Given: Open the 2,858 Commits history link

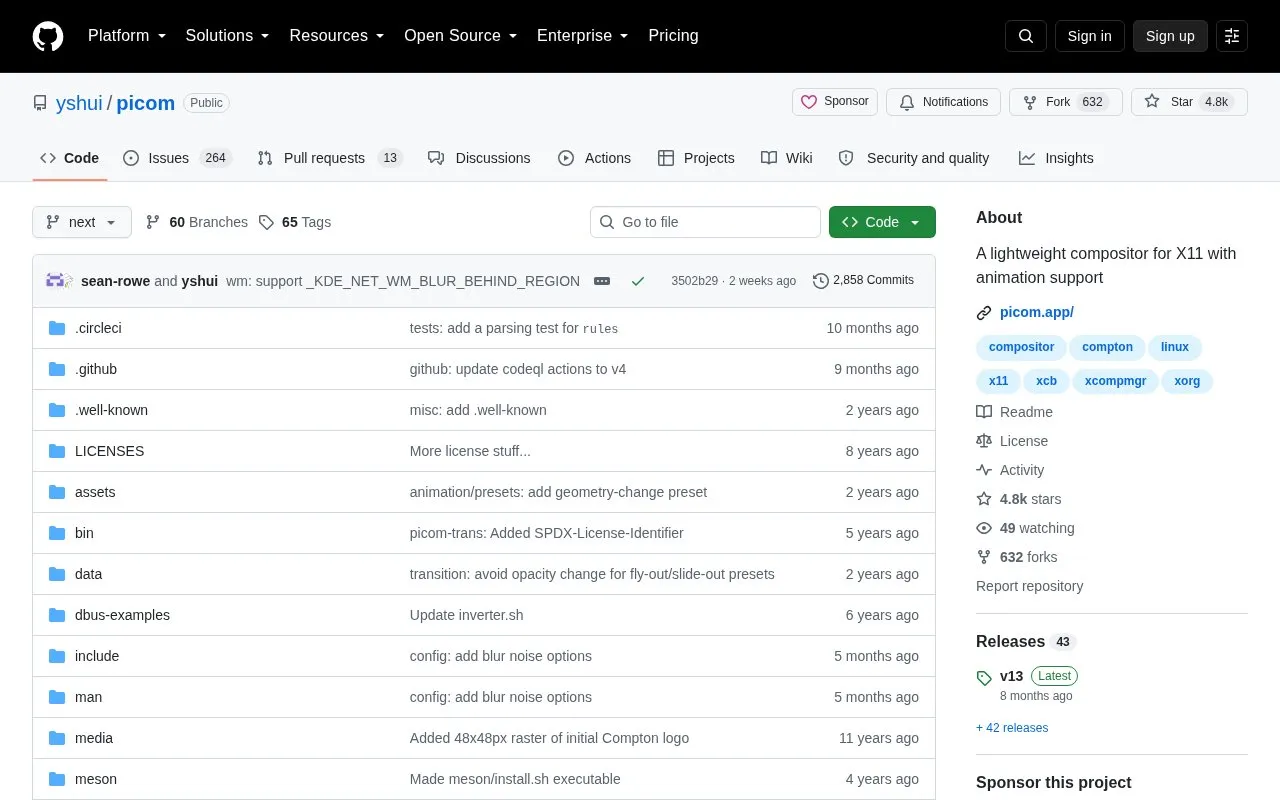Looking at the screenshot, I should pos(864,281).
